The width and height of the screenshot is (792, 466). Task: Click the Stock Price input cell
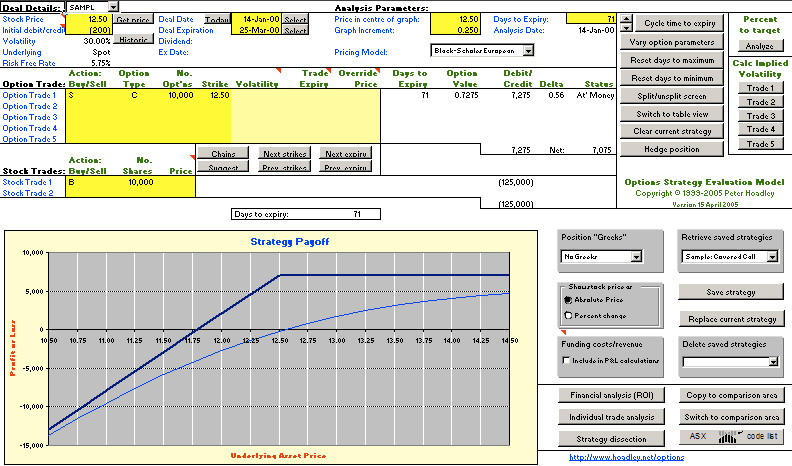[x=86, y=19]
